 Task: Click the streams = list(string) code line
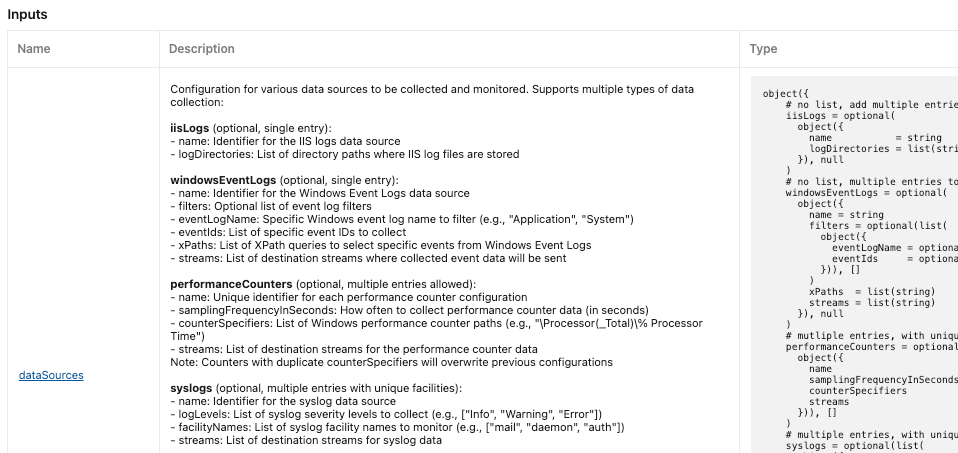[872, 303]
